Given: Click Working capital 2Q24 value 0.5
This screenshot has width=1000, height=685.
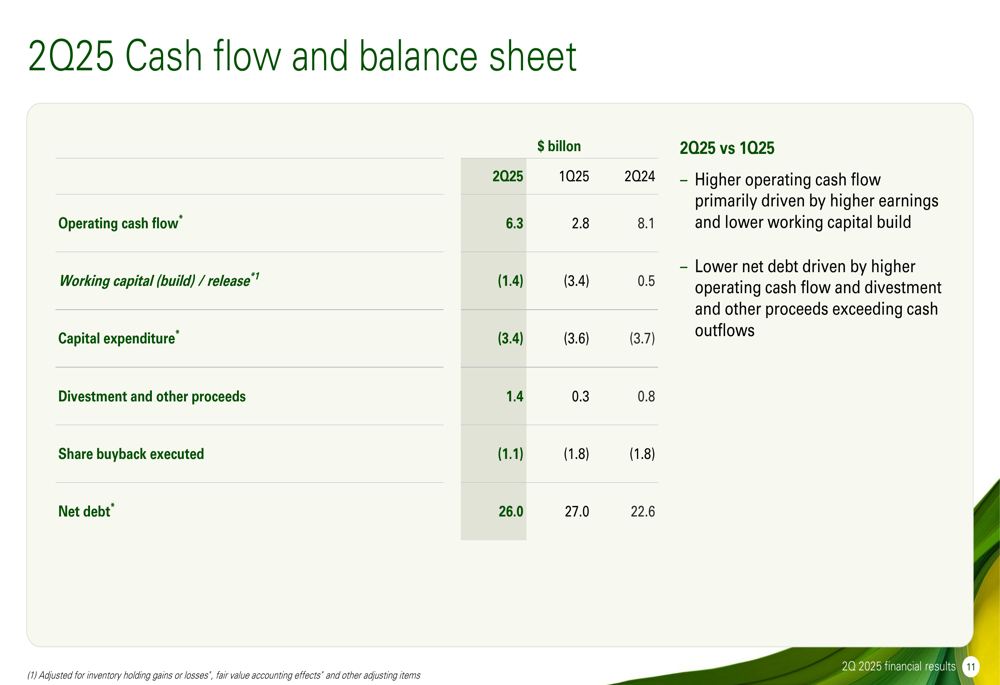Looking at the screenshot, I should 646,281.
